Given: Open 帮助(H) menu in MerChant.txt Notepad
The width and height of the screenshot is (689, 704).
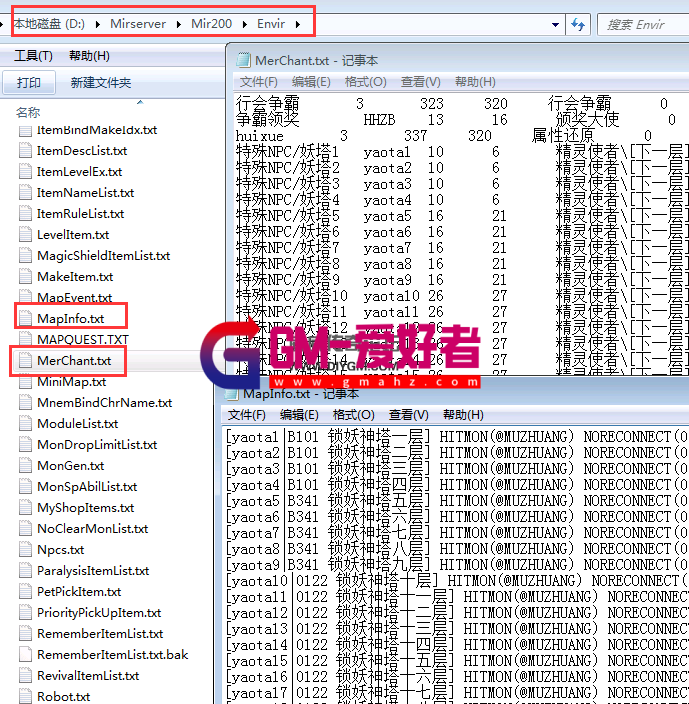Looking at the screenshot, I should point(475,82).
